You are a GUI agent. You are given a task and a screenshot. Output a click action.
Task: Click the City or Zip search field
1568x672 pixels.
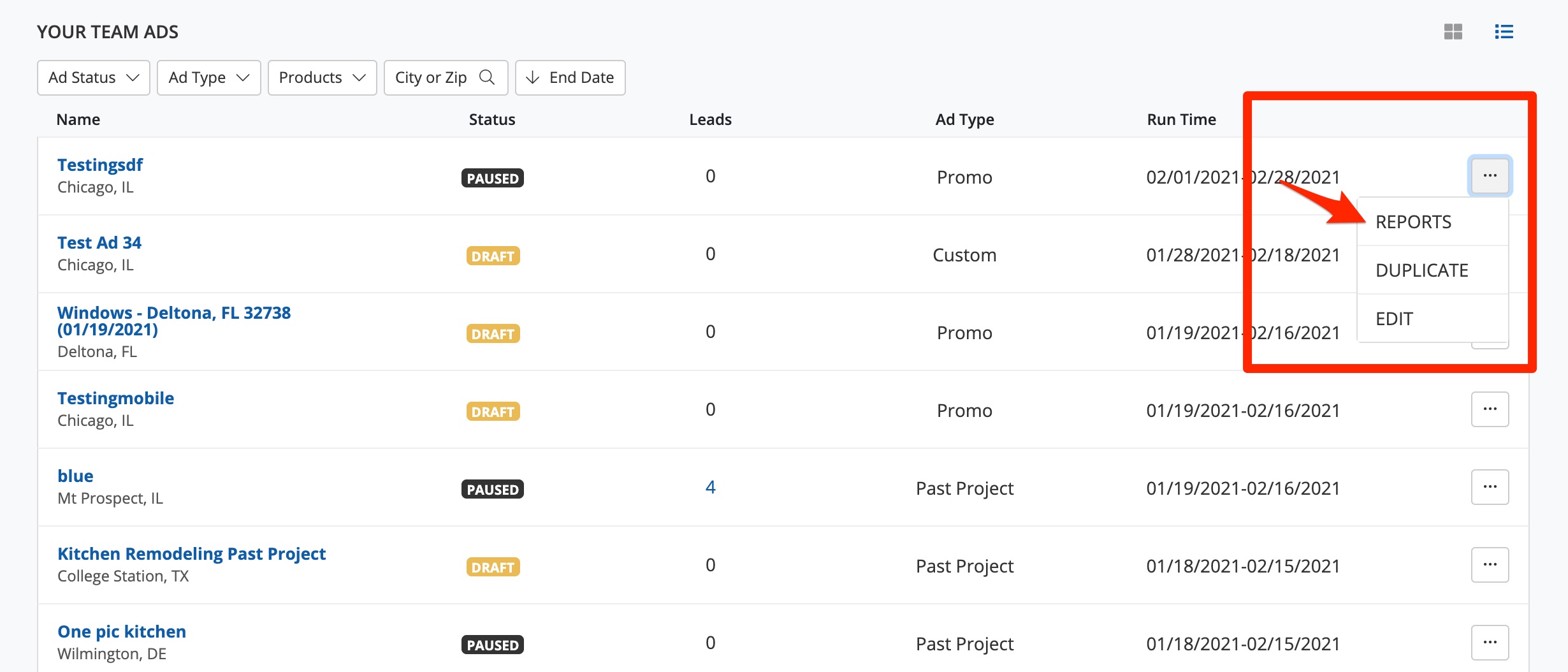432,78
